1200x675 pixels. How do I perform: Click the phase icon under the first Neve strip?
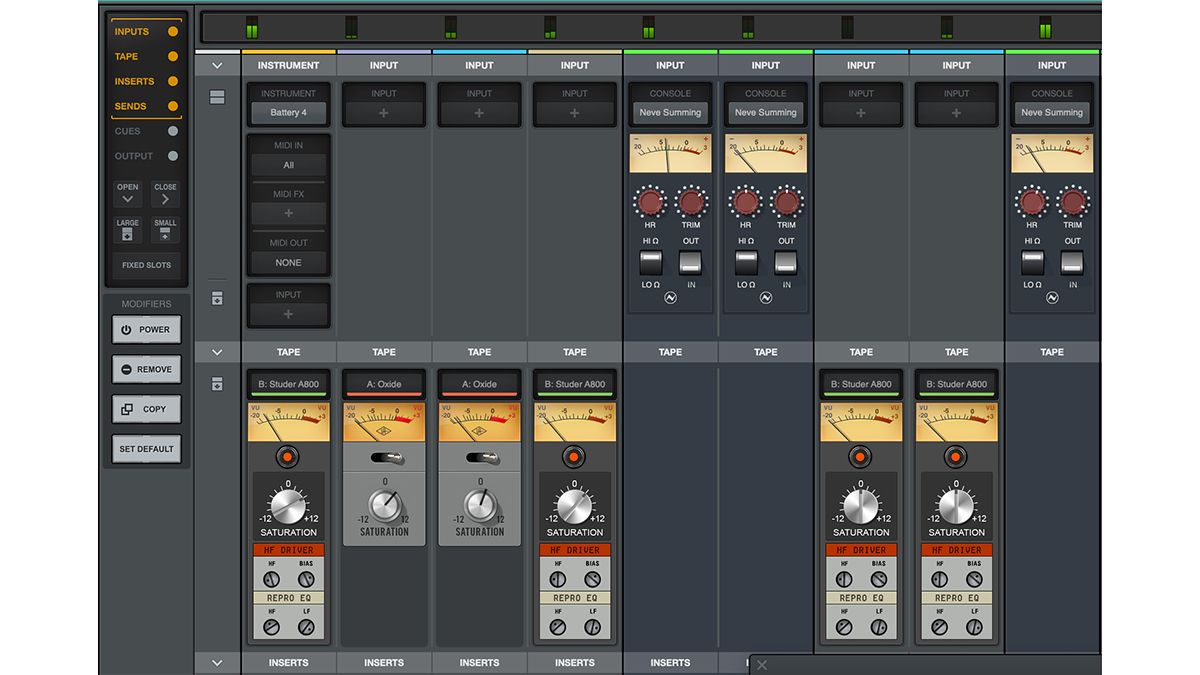pyautogui.click(x=670, y=298)
